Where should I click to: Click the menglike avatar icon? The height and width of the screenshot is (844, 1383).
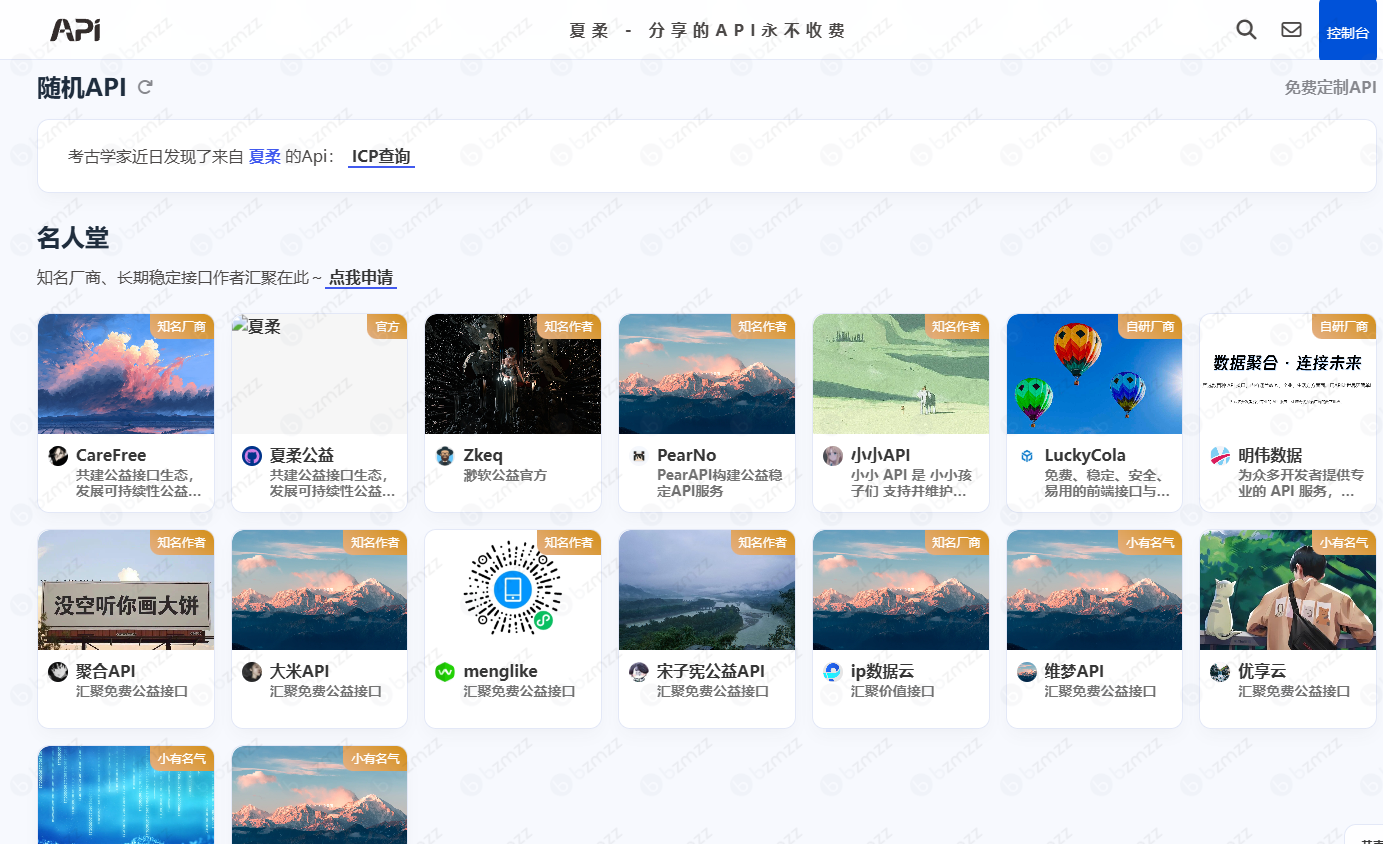(445, 672)
